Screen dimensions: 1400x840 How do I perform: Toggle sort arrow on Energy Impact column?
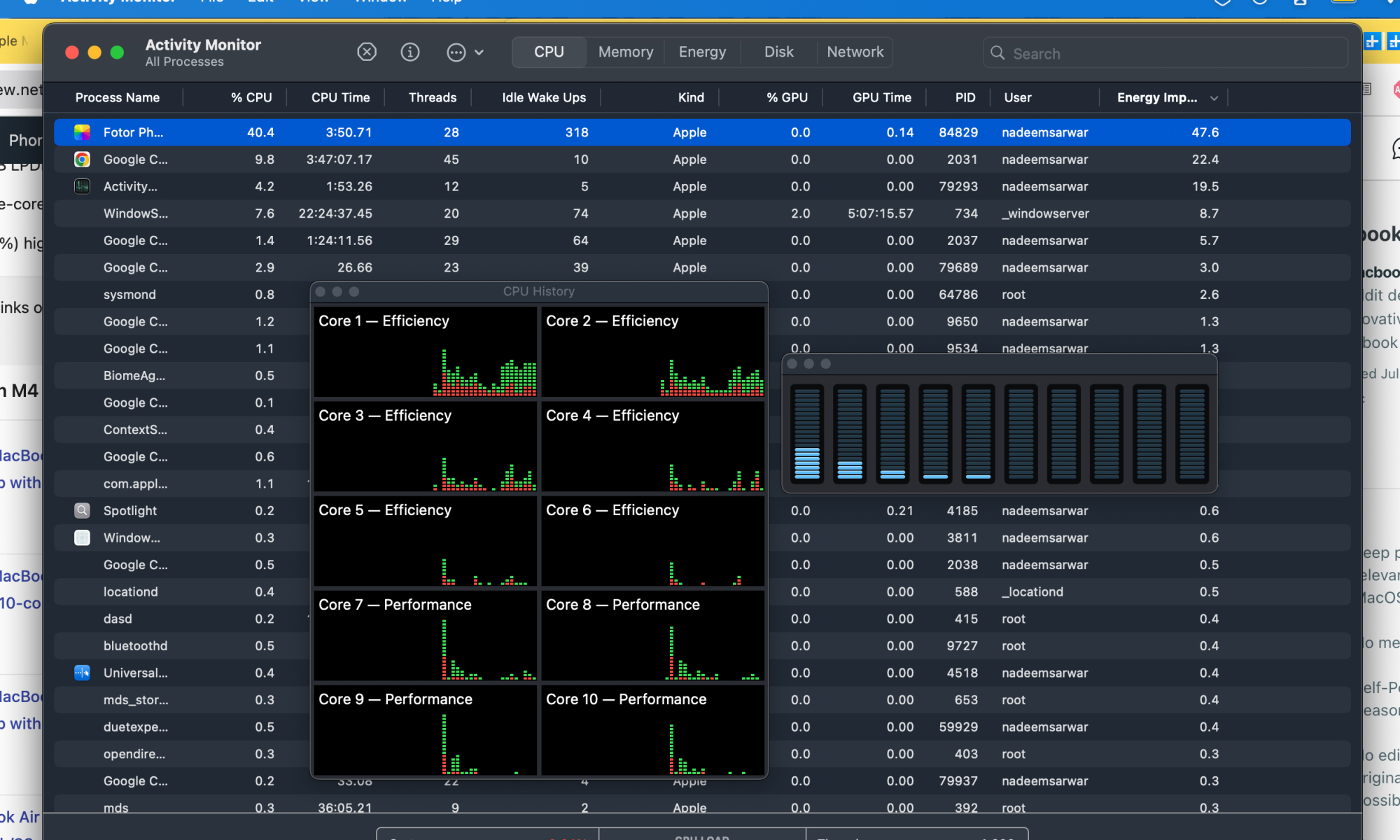pos(1214,98)
